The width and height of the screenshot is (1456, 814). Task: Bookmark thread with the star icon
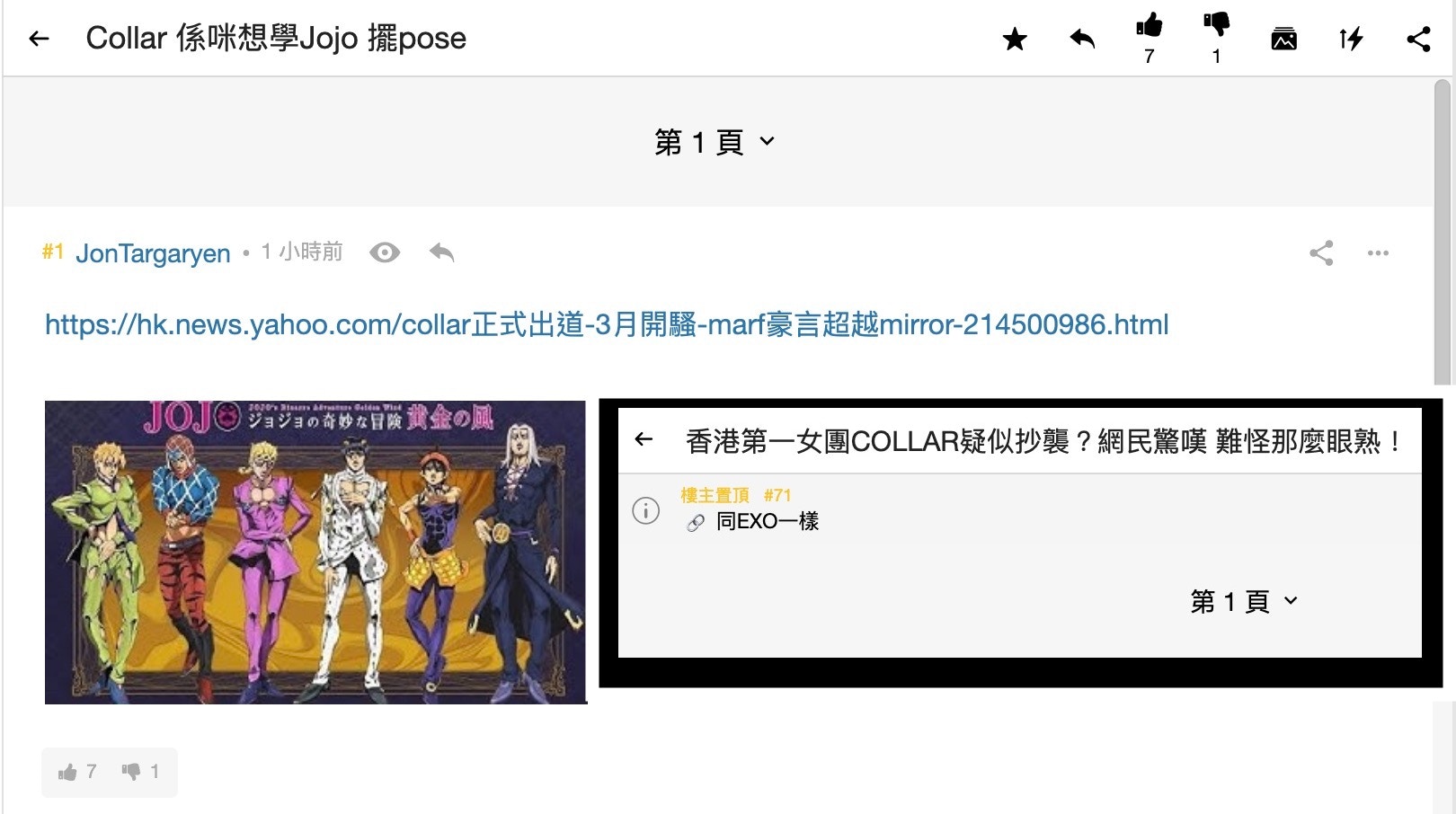point(1015,39)
